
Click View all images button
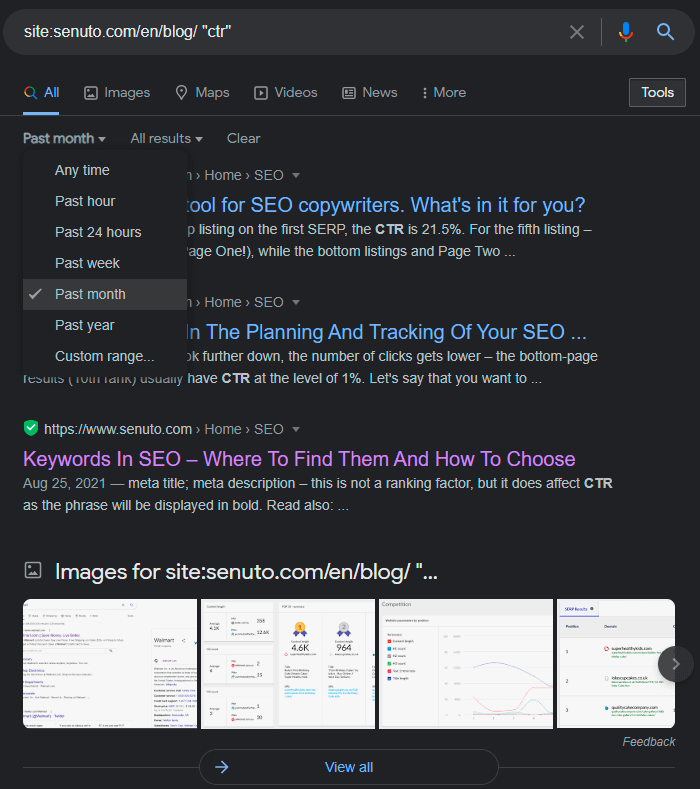[x=348, y=767]
